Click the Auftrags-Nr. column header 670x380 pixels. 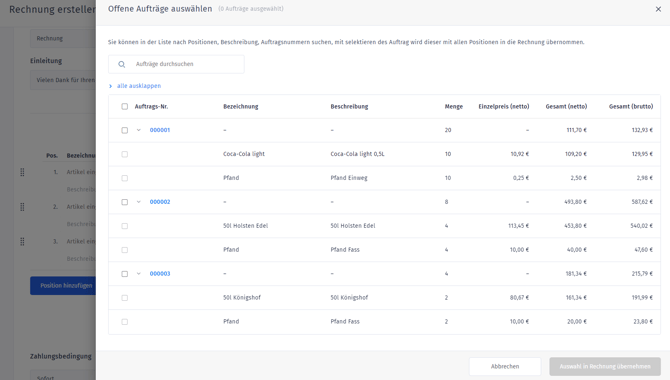click(151, 106)
